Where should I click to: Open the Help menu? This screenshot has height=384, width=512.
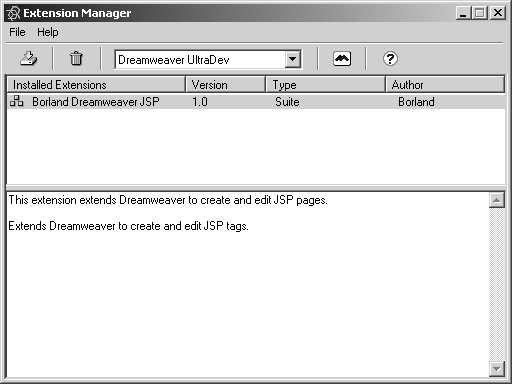click(x=48, y=32)
